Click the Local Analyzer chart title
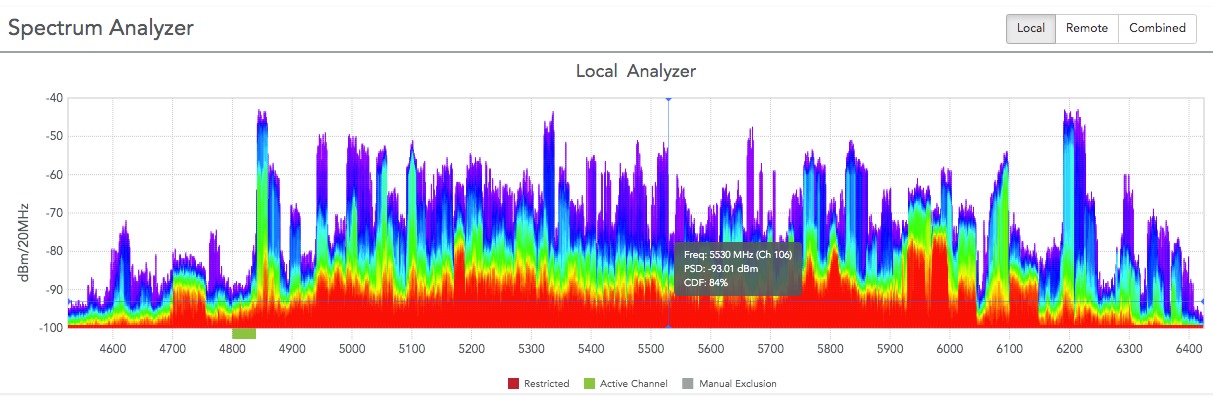Viewport: 1213px width, 401px height. pyautogui.click(x=636, y=71)
